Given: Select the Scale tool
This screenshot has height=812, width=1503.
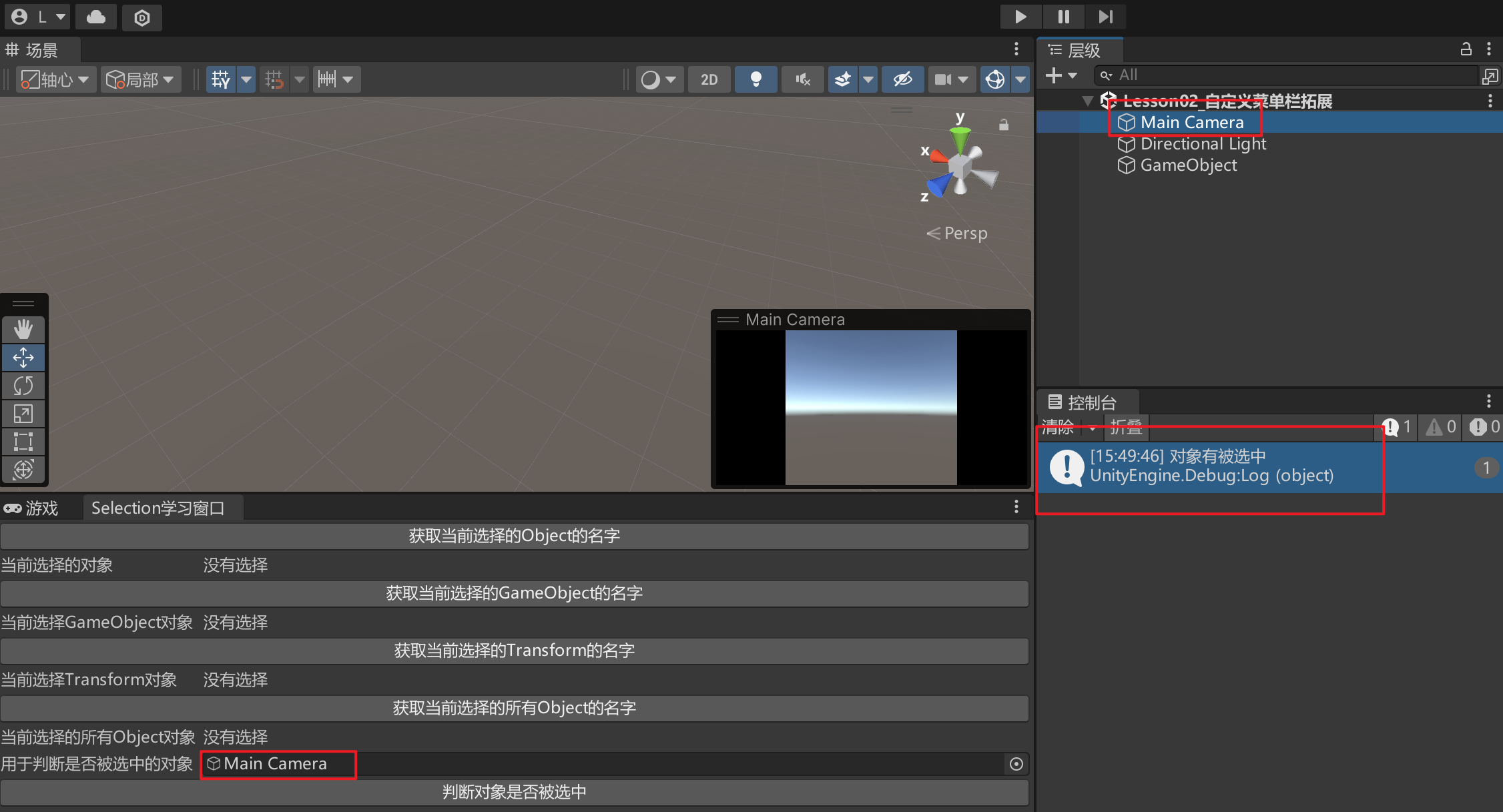Looking at the screenshot, I should [23, 414].
